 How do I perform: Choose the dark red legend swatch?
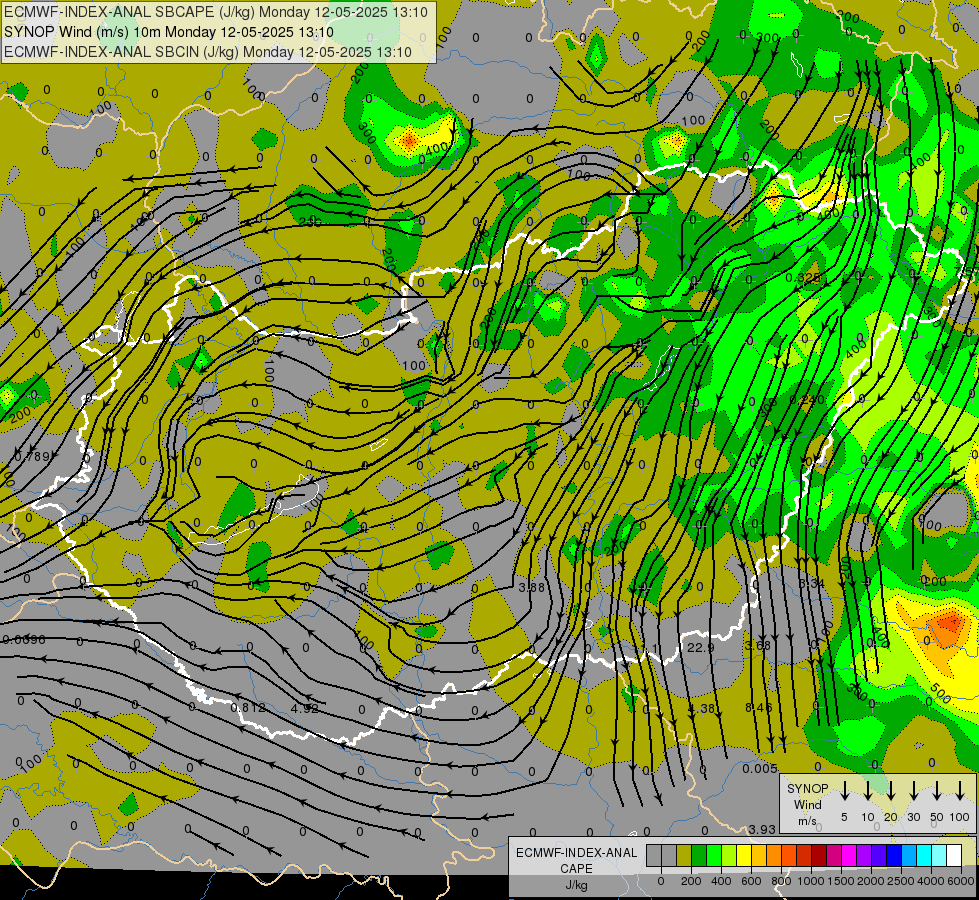[x=819, y=855]
